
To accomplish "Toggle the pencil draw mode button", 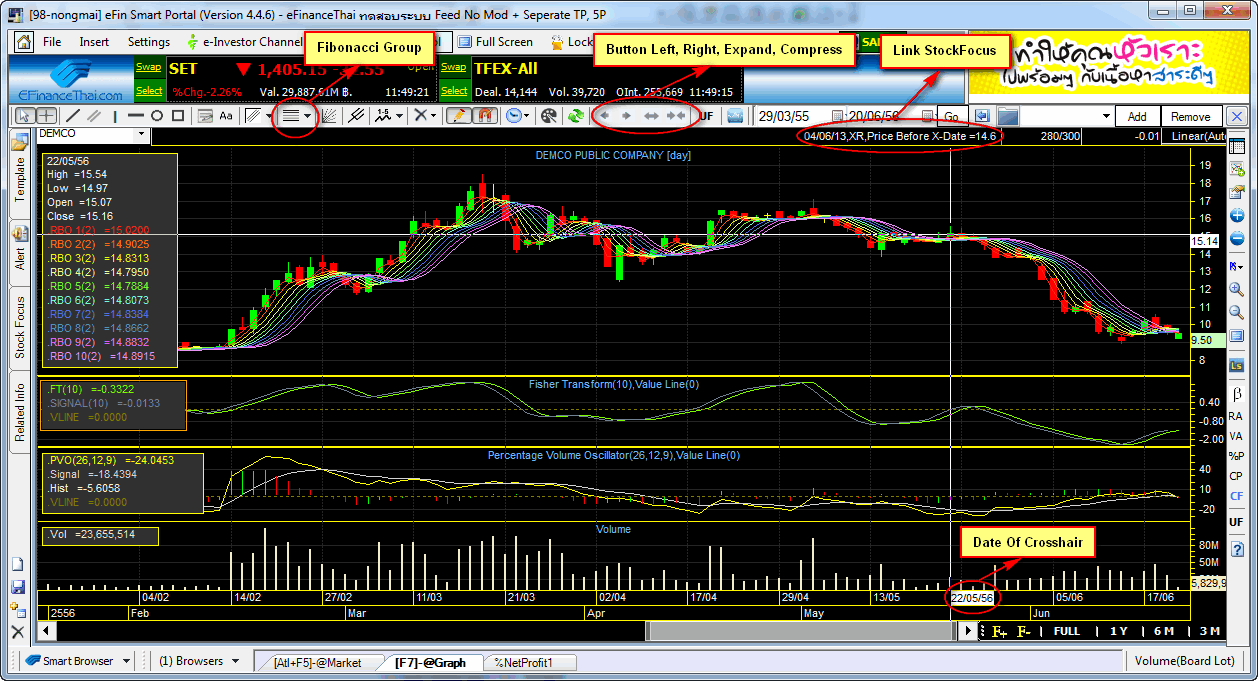I will (x=458, y=116).
